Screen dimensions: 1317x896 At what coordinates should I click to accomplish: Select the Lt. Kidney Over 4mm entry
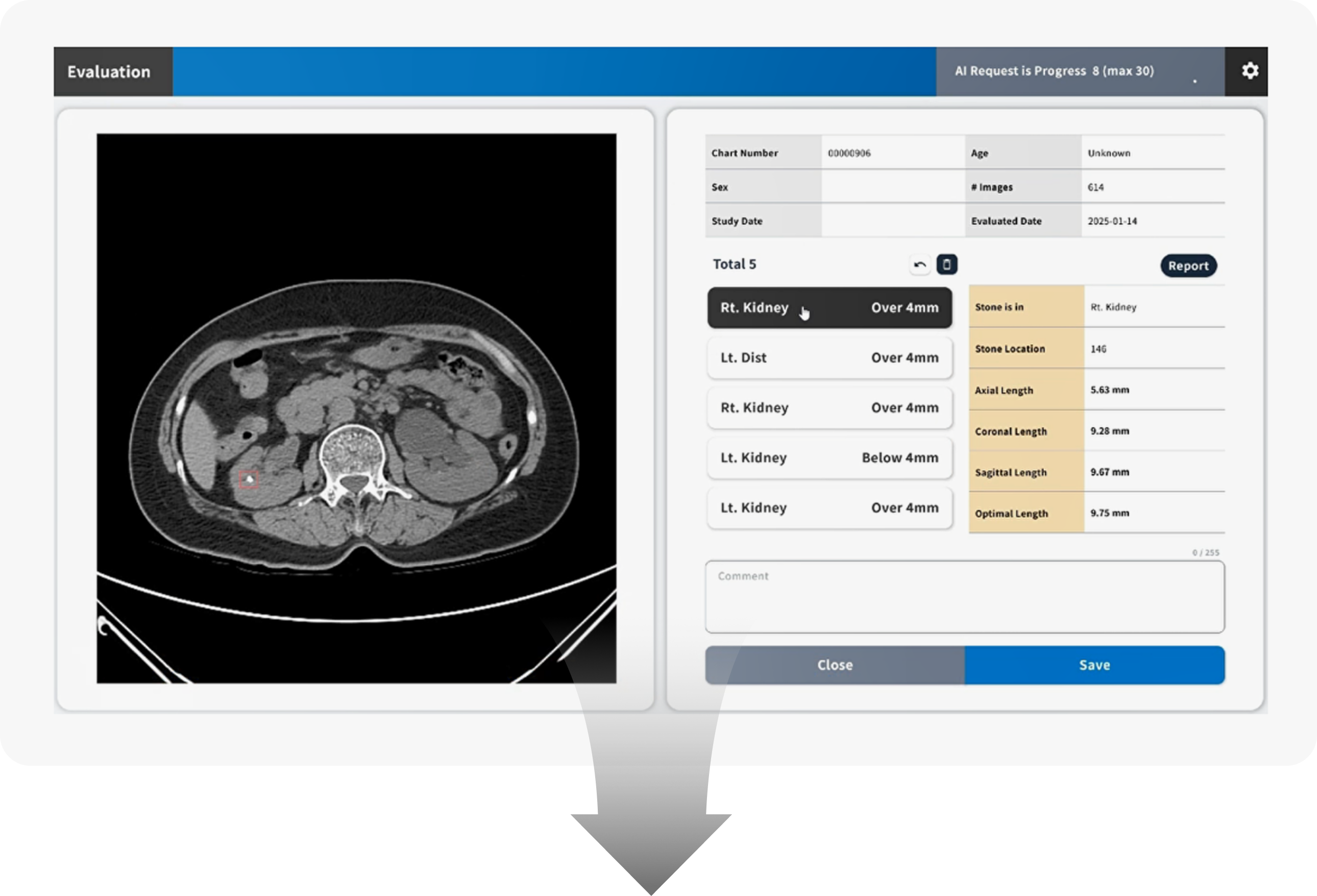(x=829, y=507)
